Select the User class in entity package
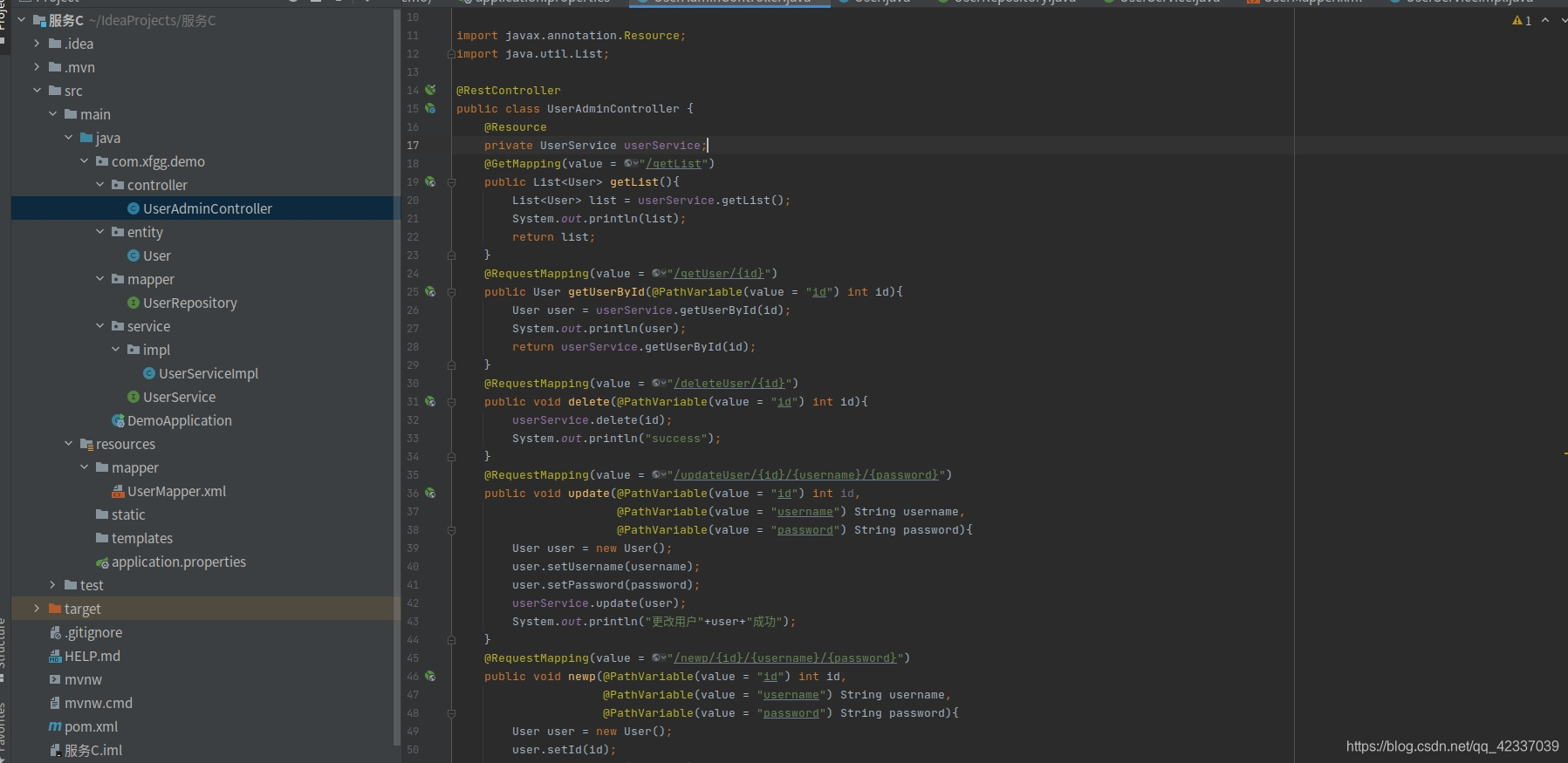Image resolution: width=1568 pixels, height=763 pixels. click(x=149, y=255)
